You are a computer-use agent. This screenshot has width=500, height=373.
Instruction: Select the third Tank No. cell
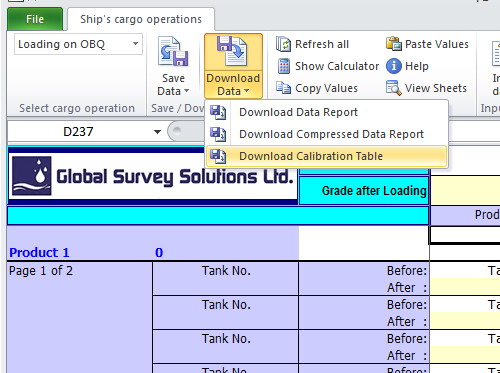tap(226, 347)
